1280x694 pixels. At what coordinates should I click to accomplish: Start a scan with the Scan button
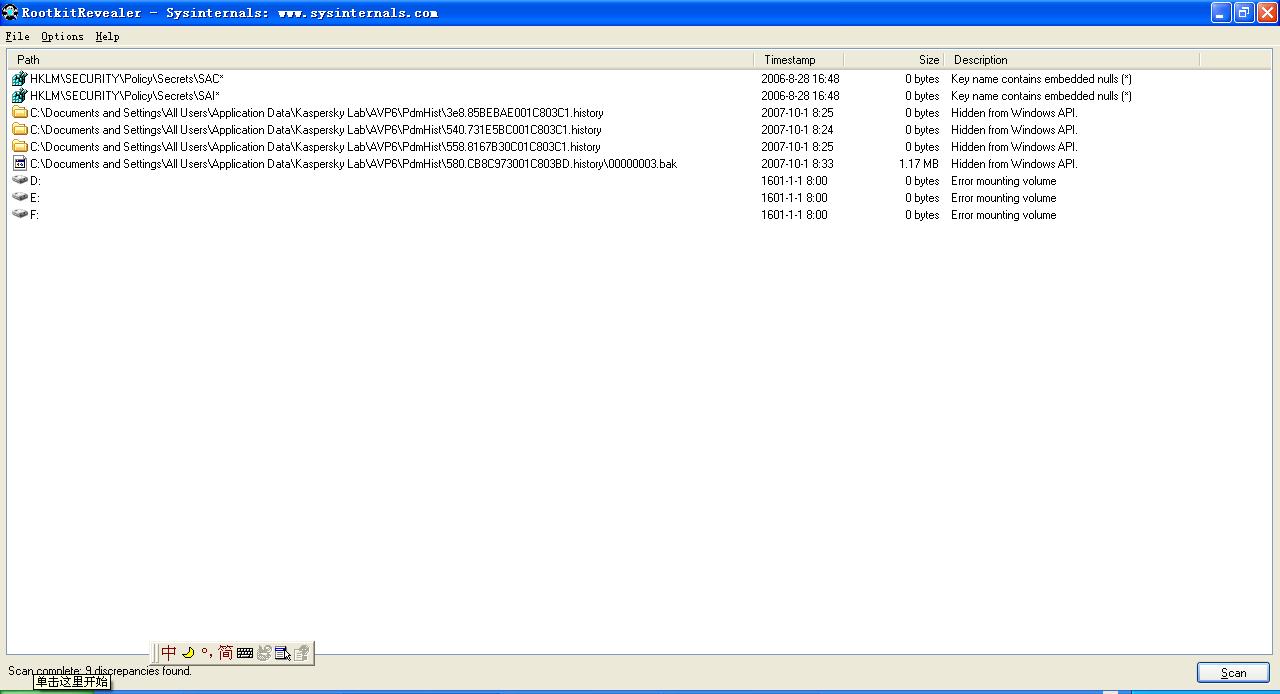(1233, 673)
